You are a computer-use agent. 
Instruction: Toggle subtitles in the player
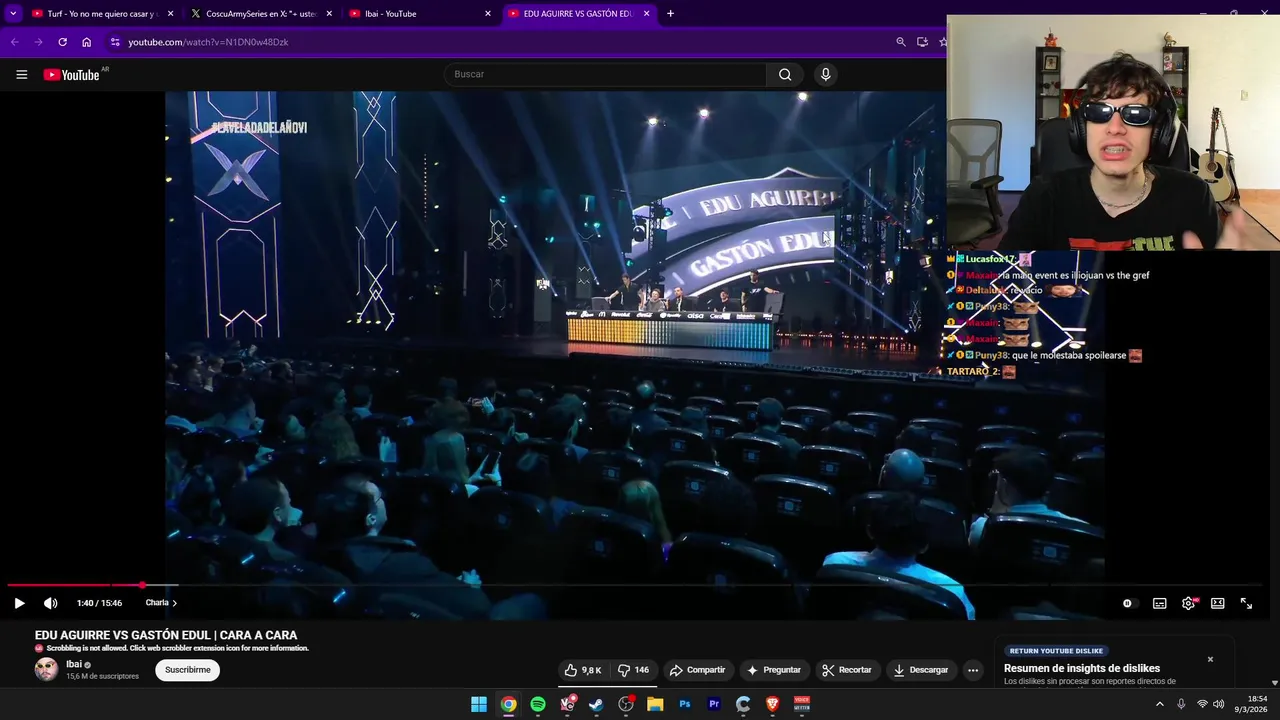[x=1159, y=603]
